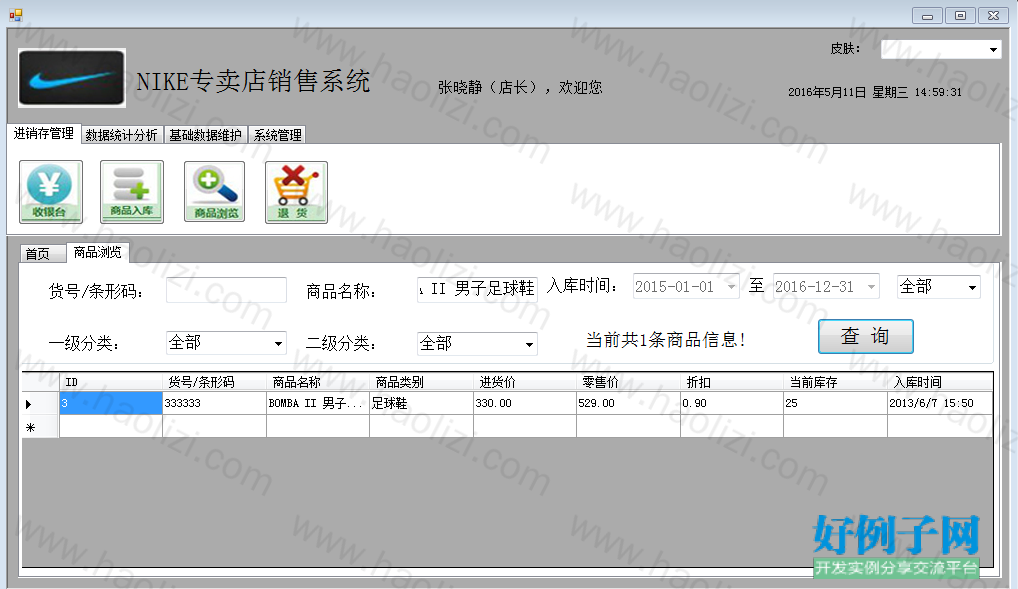Select the 足球鞋 category cell
Image resolution: width=1018 pixels, height=589 pixels.
[x=421, y=403]
